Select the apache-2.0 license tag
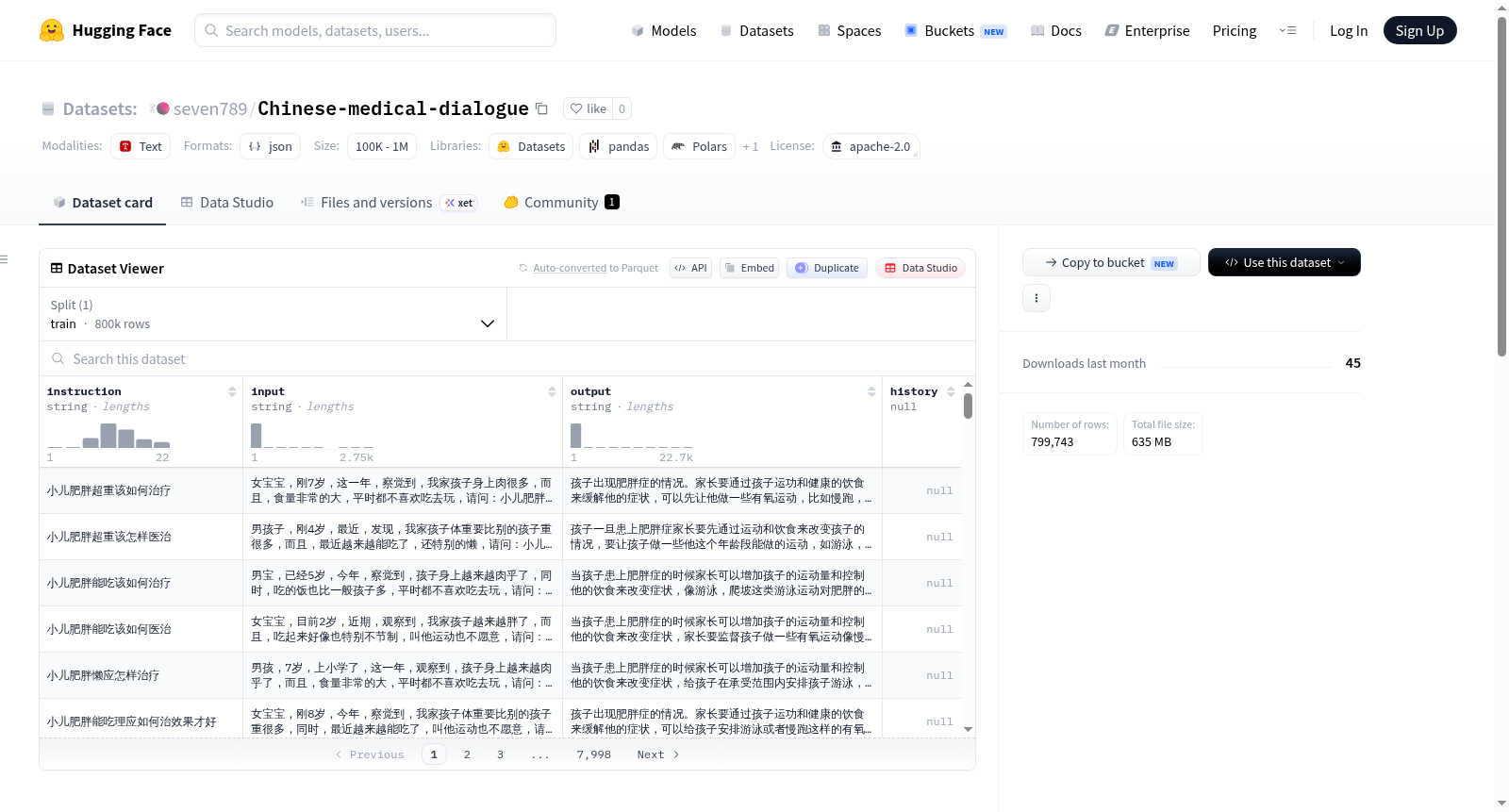Image resolution: width=1509 pixels, height=812 pixels. pyautogui.click(x=871, y=146)
